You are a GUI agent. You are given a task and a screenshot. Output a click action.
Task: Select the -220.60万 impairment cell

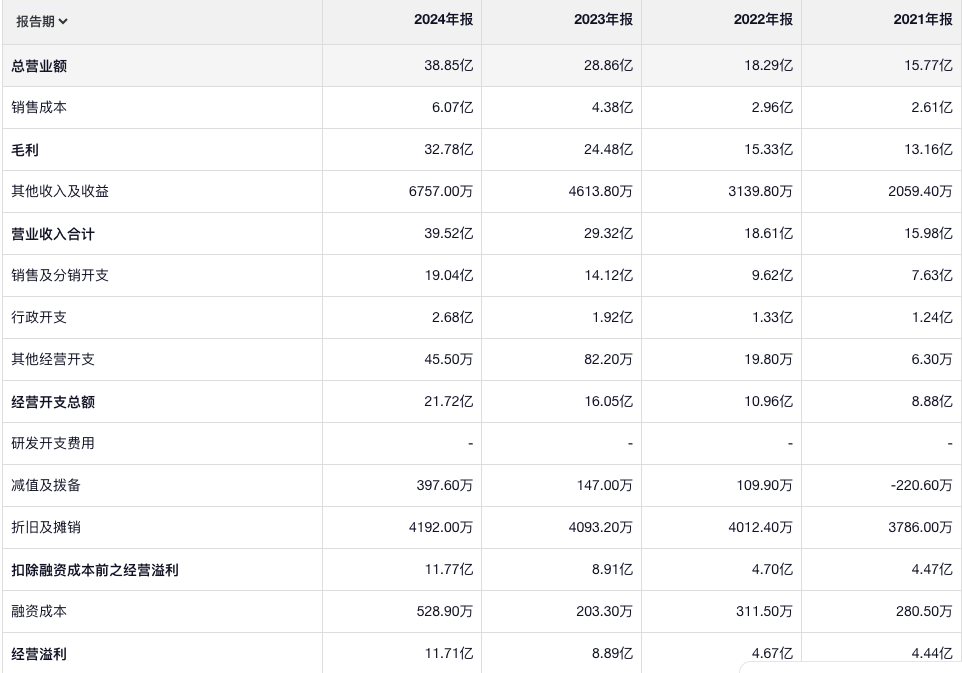pos(920,485)
